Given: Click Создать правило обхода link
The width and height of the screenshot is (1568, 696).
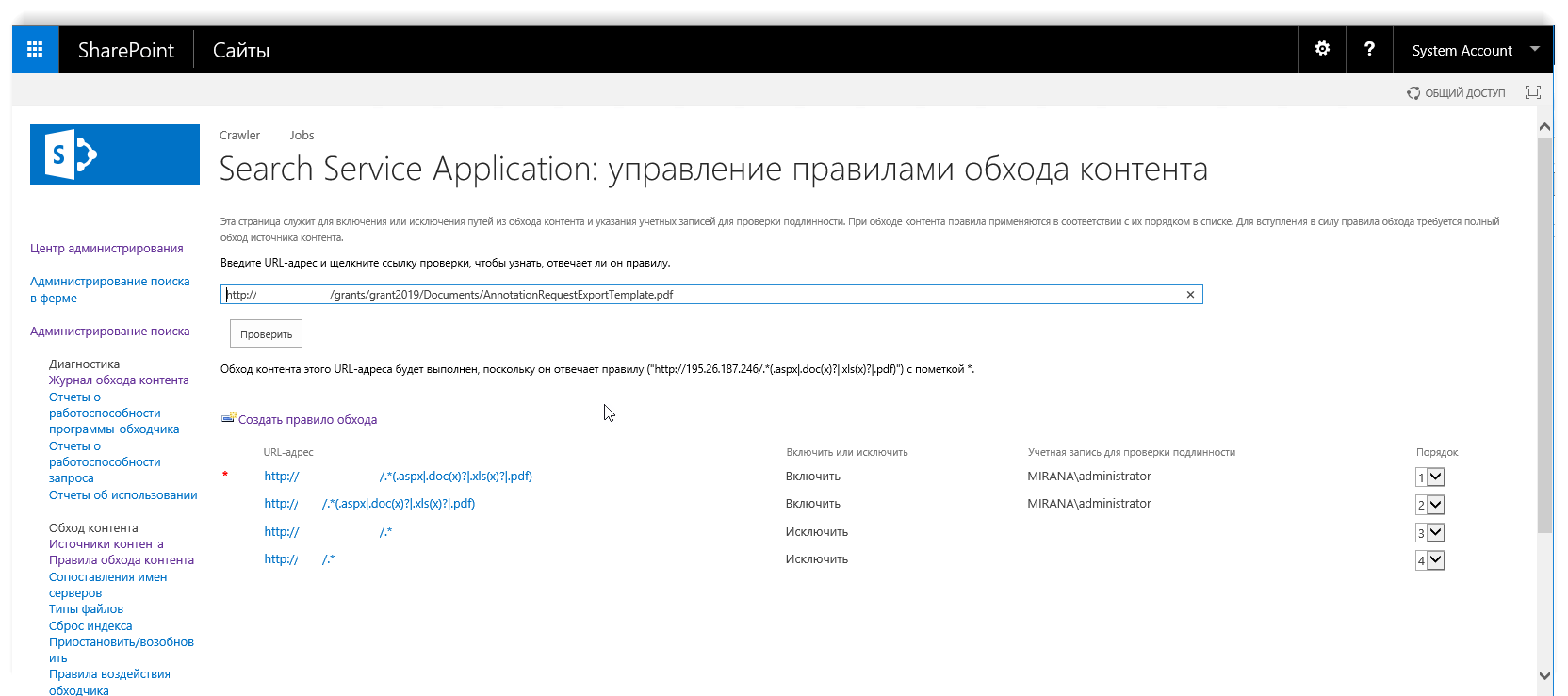Looking at the screenshot, I should tap(307, 420).
